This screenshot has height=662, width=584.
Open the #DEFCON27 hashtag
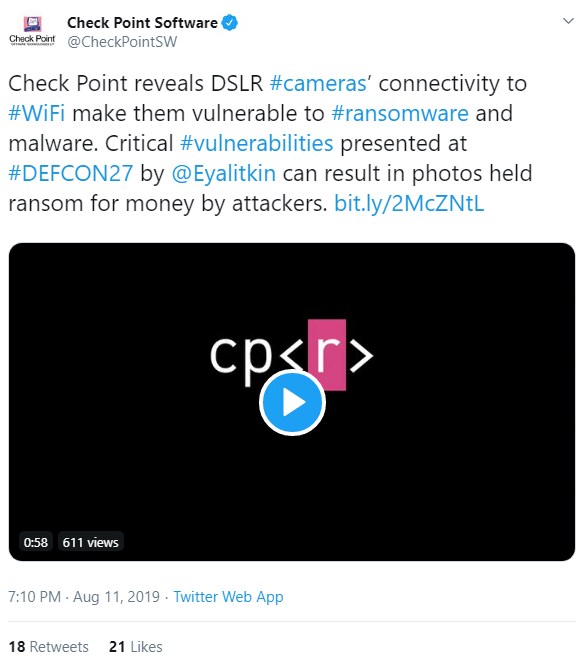(x=71, y=173)
